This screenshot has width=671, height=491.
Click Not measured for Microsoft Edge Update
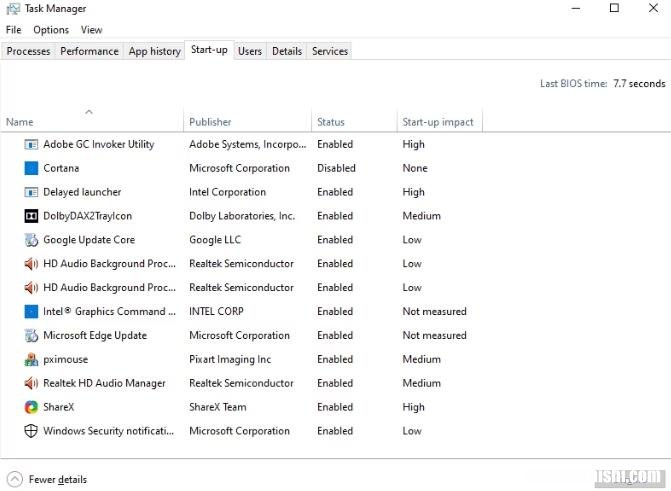[434, 336]
